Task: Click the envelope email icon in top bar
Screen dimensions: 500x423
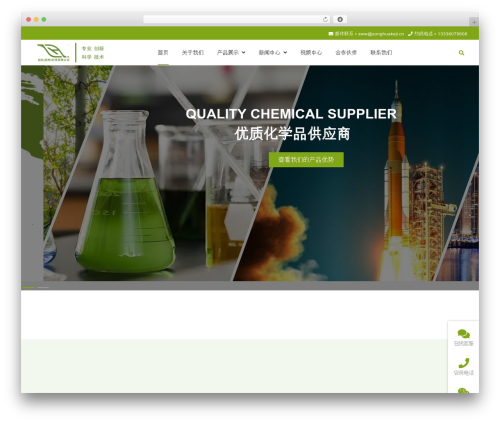Action: (x=331, y=34)
